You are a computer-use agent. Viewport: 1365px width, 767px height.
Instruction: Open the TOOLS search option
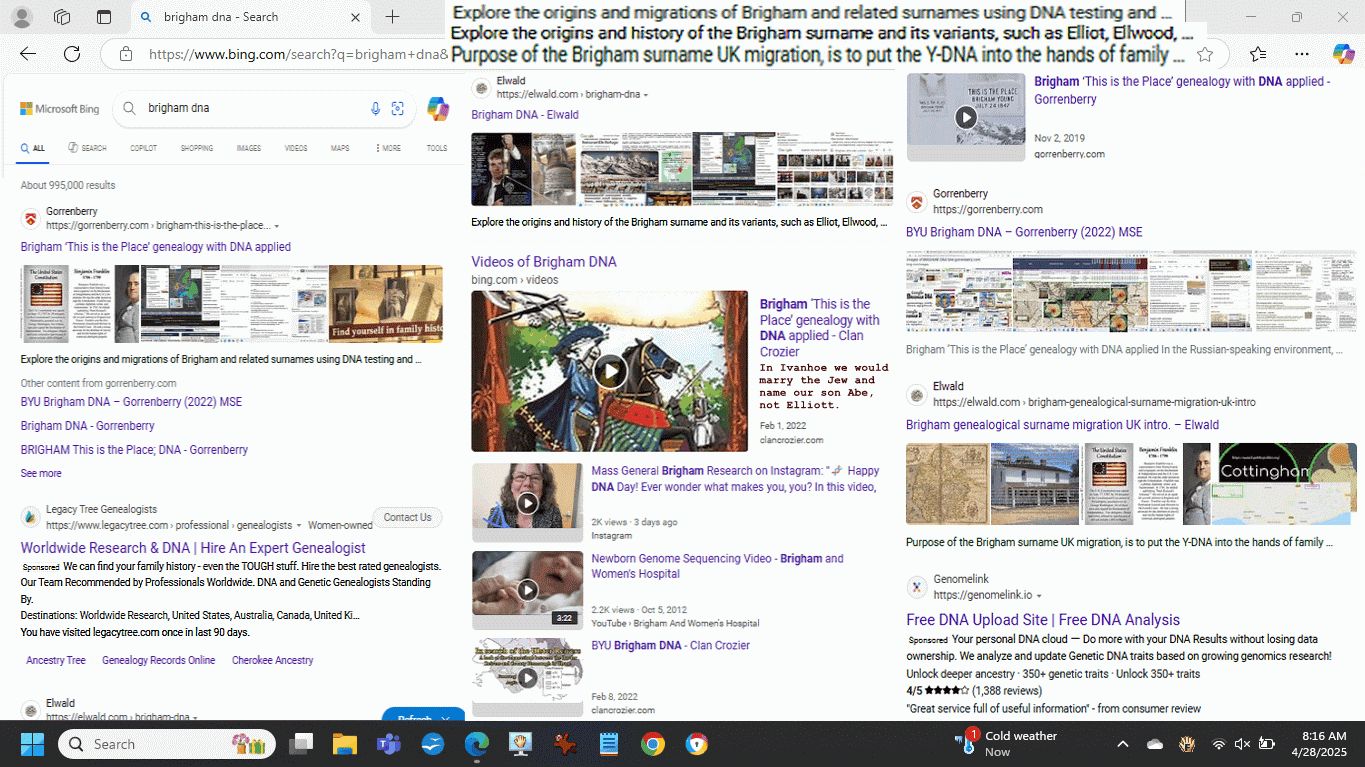[437, 148]
